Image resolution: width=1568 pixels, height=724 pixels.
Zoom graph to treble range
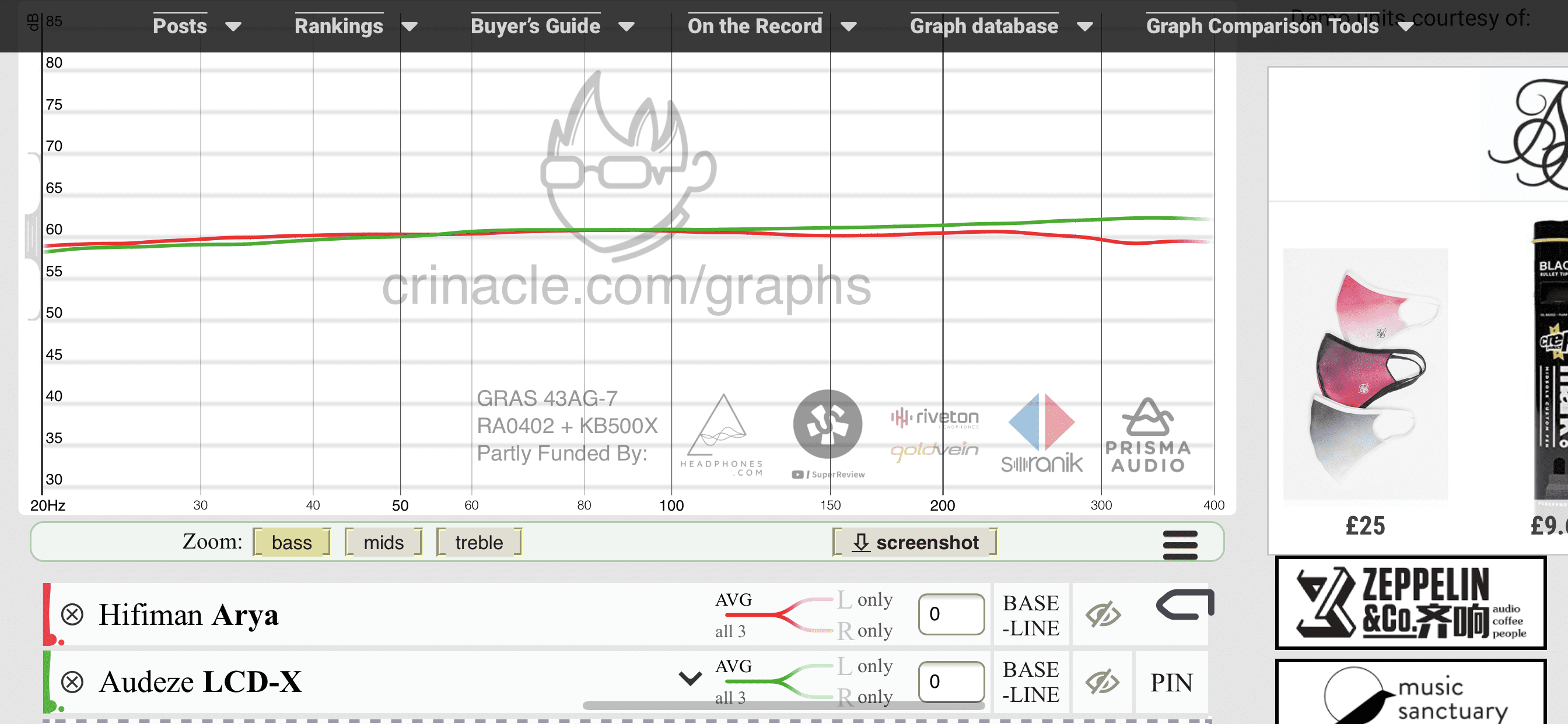click(479, 542)
